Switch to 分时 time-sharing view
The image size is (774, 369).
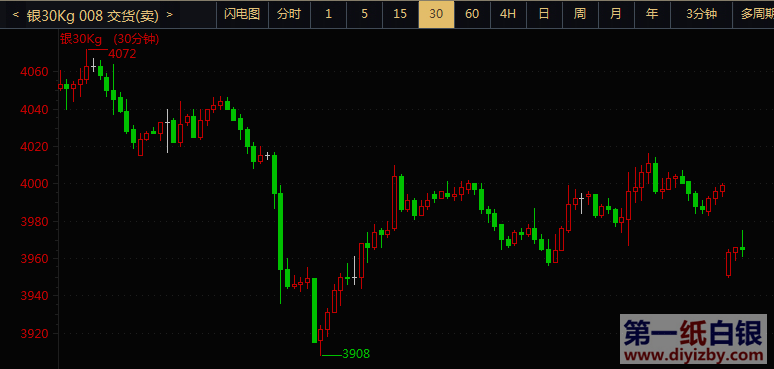coord(289,14)
